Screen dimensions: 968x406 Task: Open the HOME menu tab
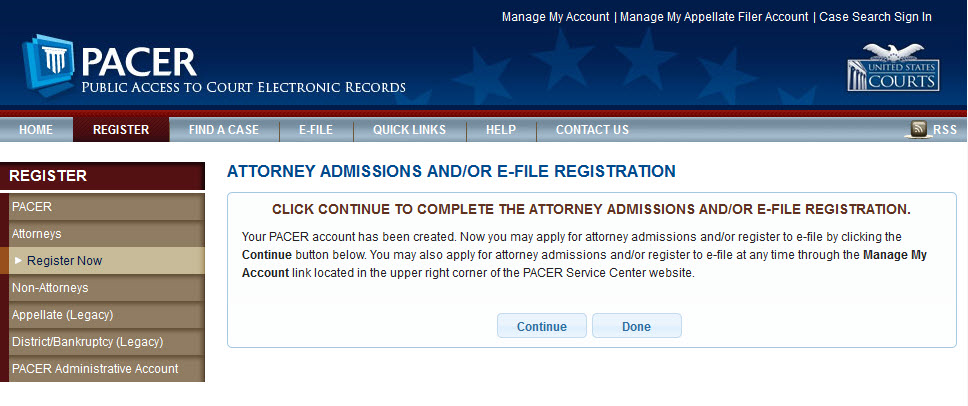36,130
